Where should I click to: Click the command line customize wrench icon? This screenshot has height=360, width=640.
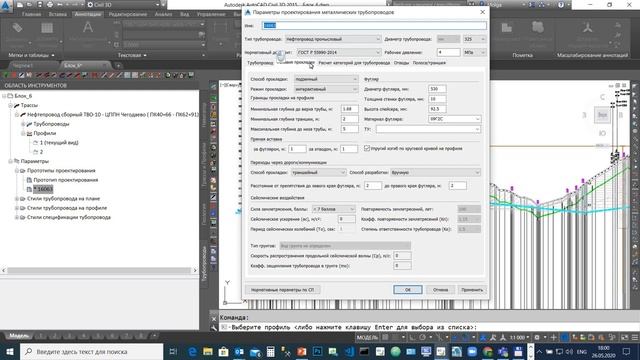pyautogui.click(x=214, y=327)
